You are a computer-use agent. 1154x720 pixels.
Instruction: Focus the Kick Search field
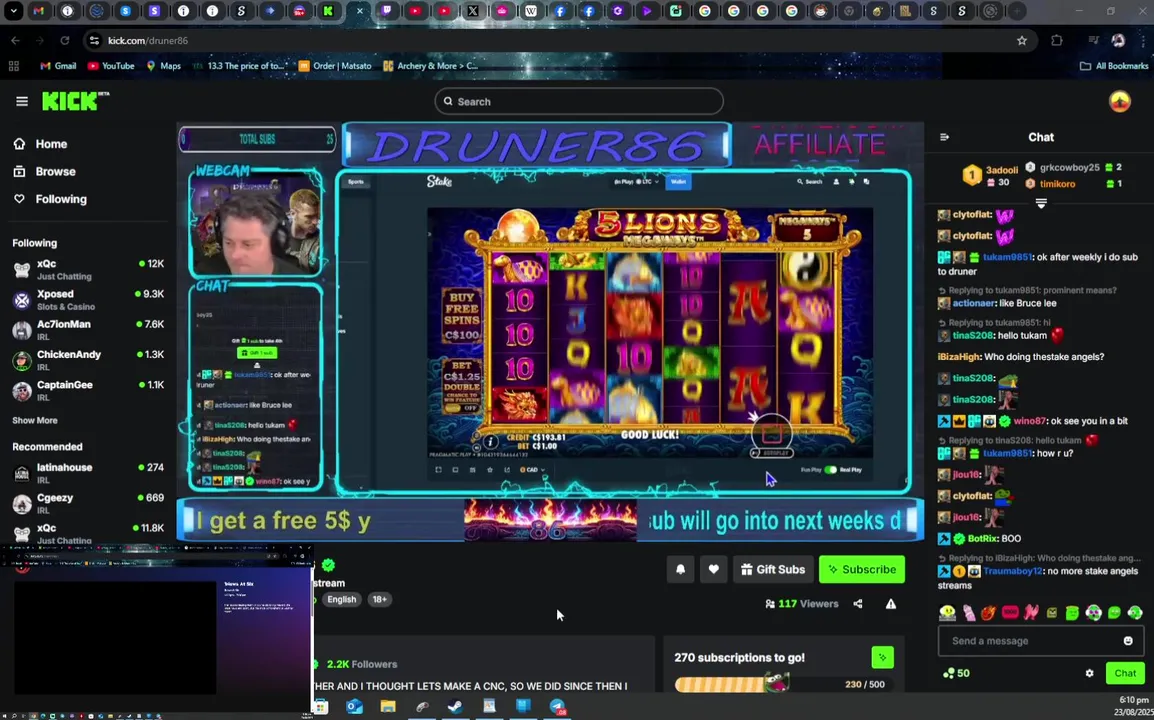[579, 102]
